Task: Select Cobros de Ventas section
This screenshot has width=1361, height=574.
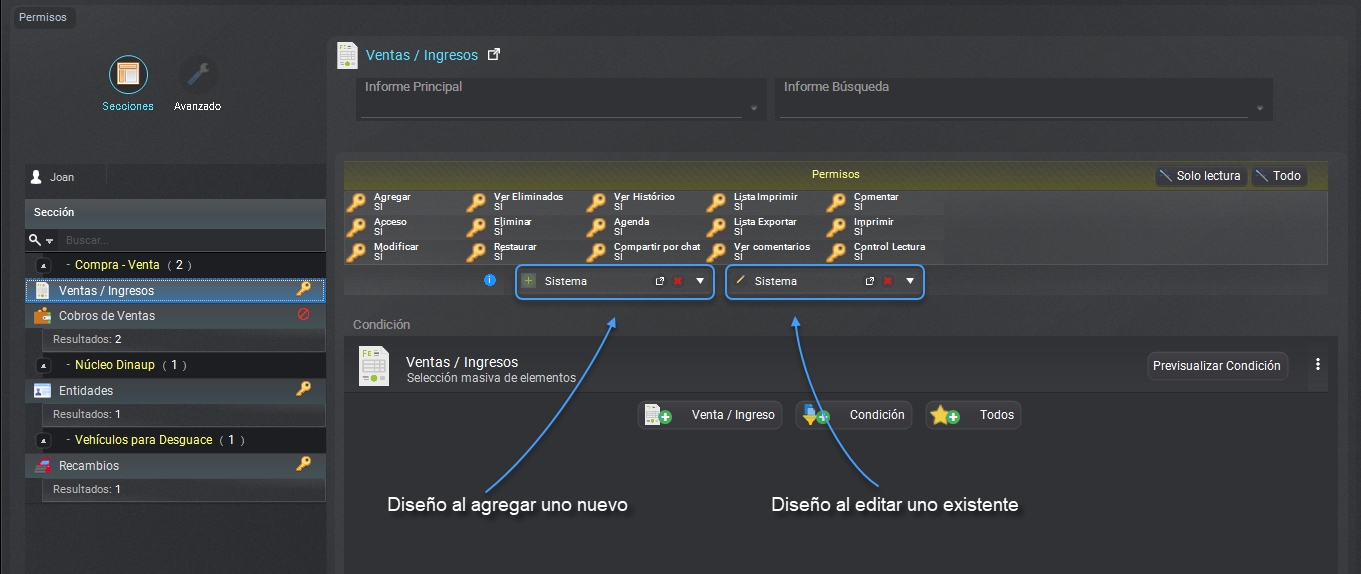Action: (107, 316)
